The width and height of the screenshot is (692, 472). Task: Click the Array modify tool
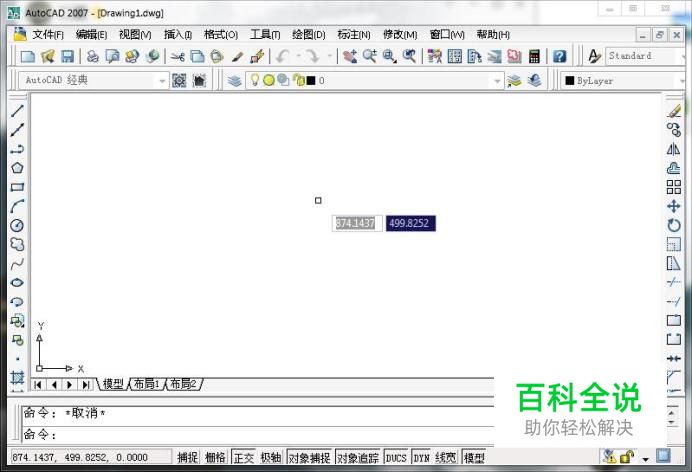[673, 187]
